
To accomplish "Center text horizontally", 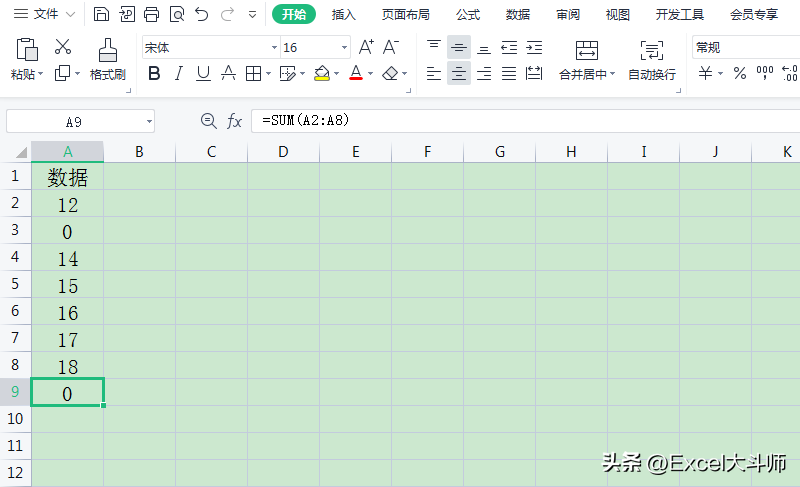I will (x=459, y=74).
